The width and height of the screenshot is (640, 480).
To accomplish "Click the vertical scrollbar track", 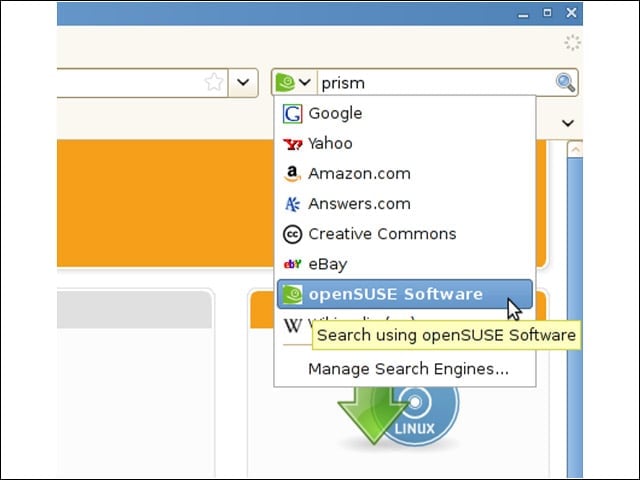I will 575,318.
